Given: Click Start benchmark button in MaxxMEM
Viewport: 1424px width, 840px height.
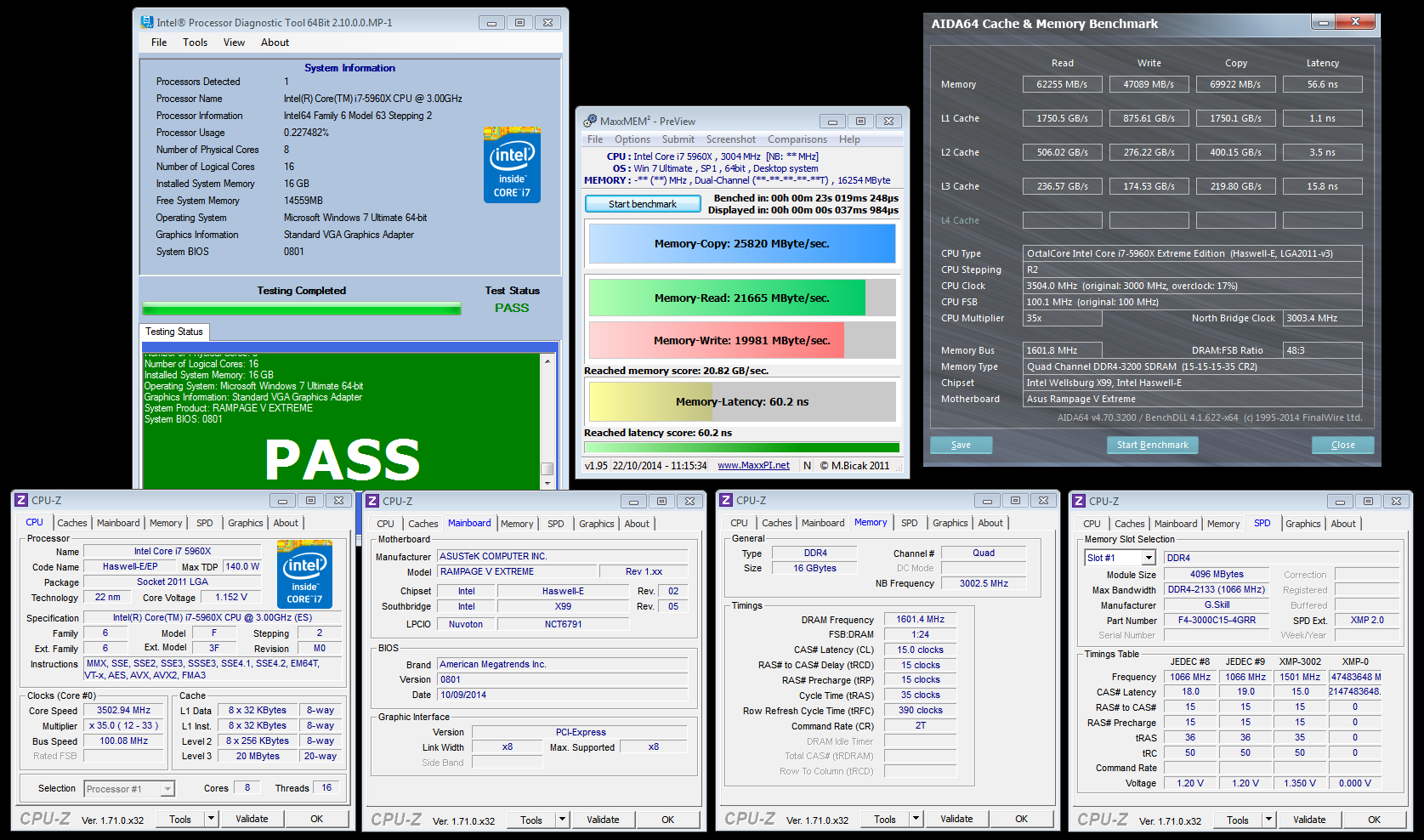Looking at the screenshot, I should pyautogui.click(x=643, y=204).
